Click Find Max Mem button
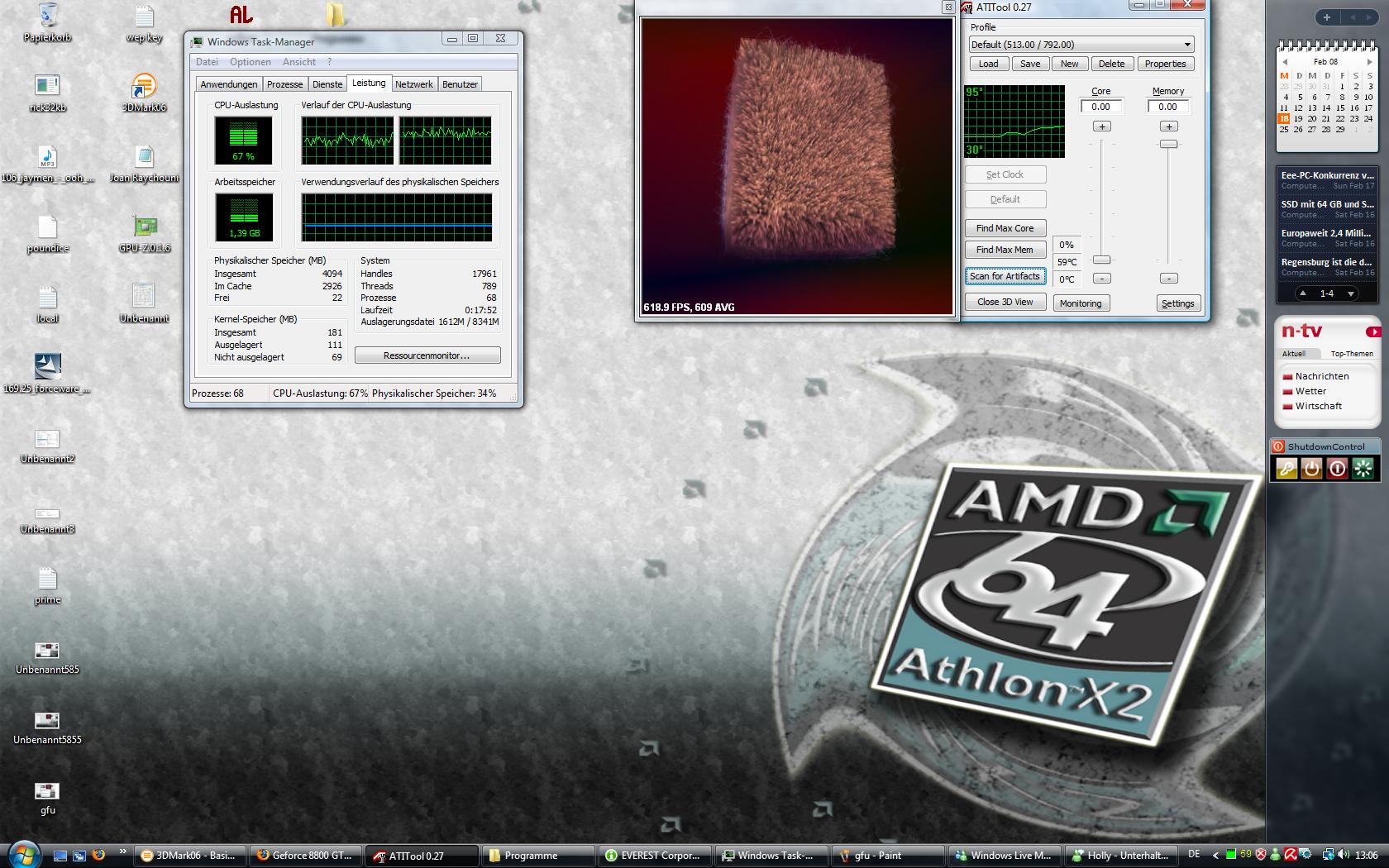Screen dimensions: 1389x868 [1005, 250]
